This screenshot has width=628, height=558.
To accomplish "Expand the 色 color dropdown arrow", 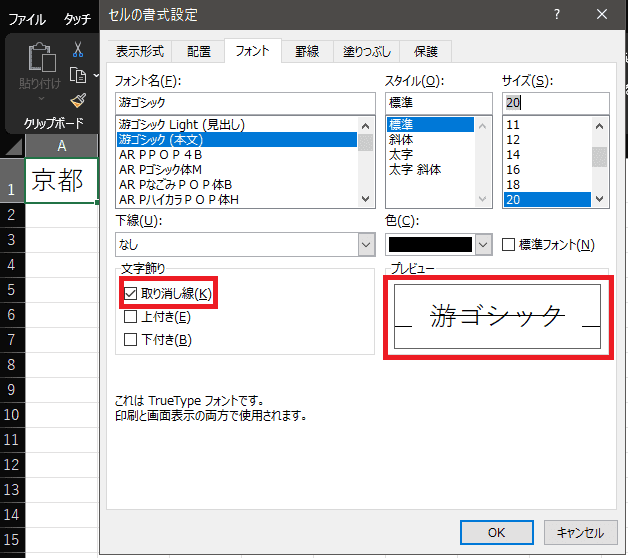I will (483, 244).
